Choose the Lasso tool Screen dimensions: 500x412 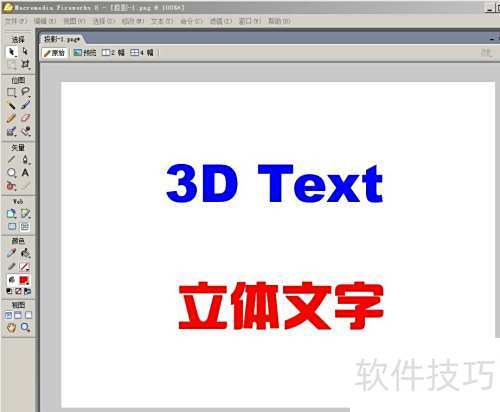pyautogui.click(x=25, y=92)
